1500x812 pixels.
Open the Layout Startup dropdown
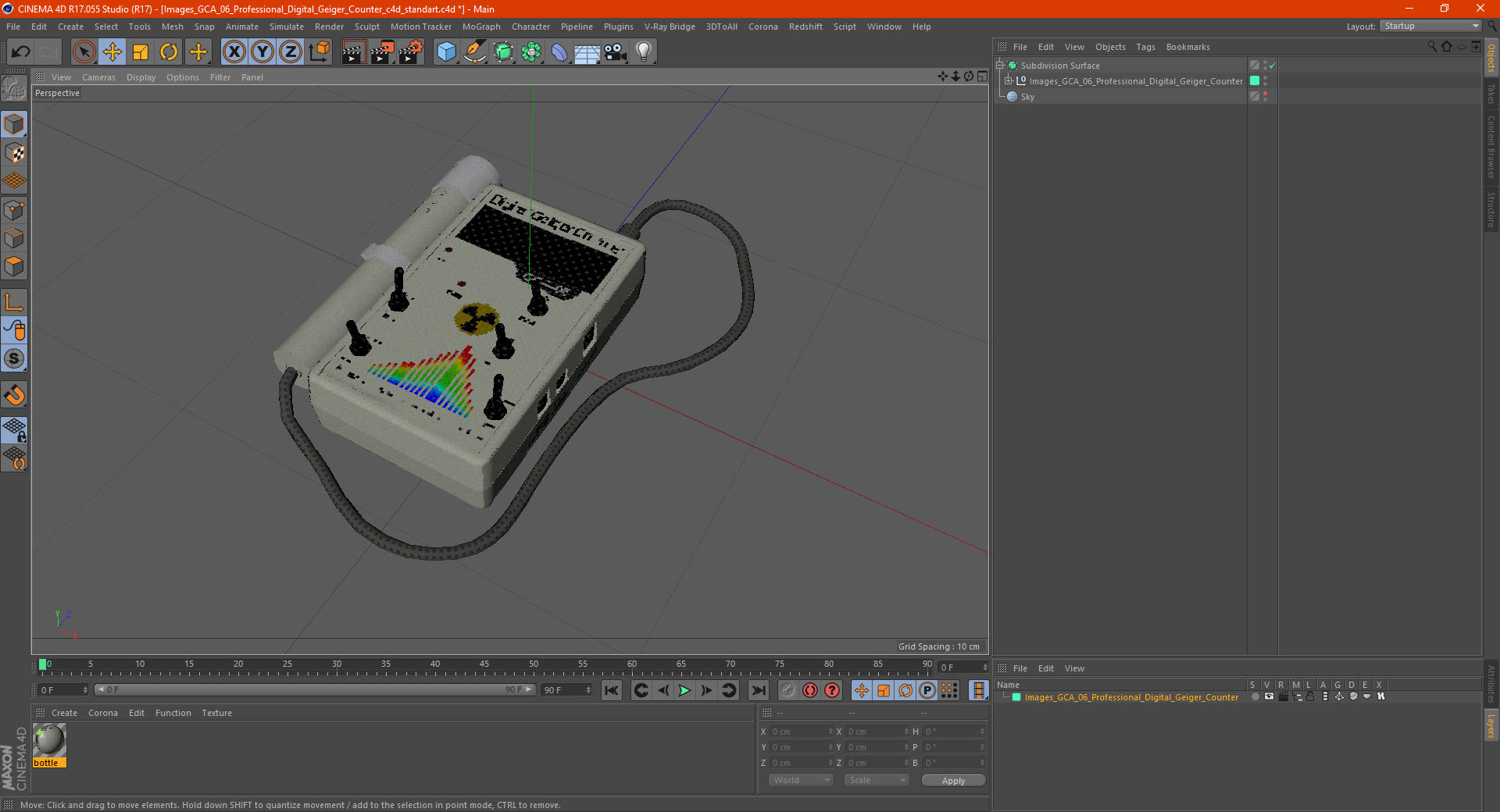click(x=1430, y=26)
